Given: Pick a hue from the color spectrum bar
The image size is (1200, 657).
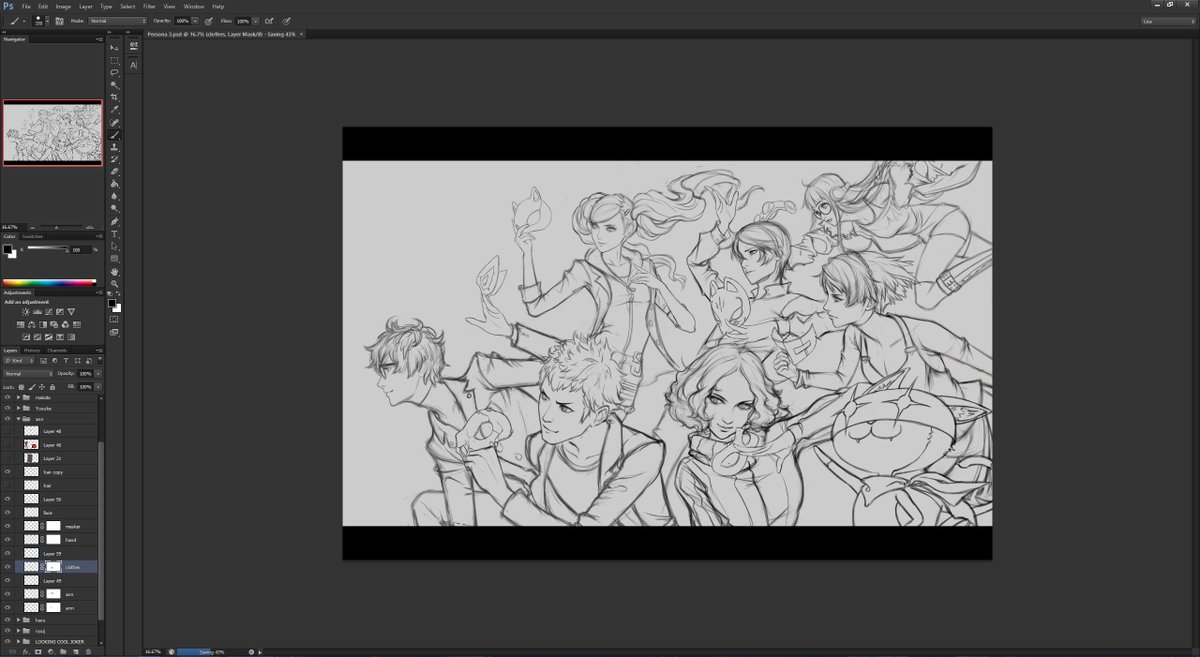Looking at the screenshot, I should coord(50,283).
